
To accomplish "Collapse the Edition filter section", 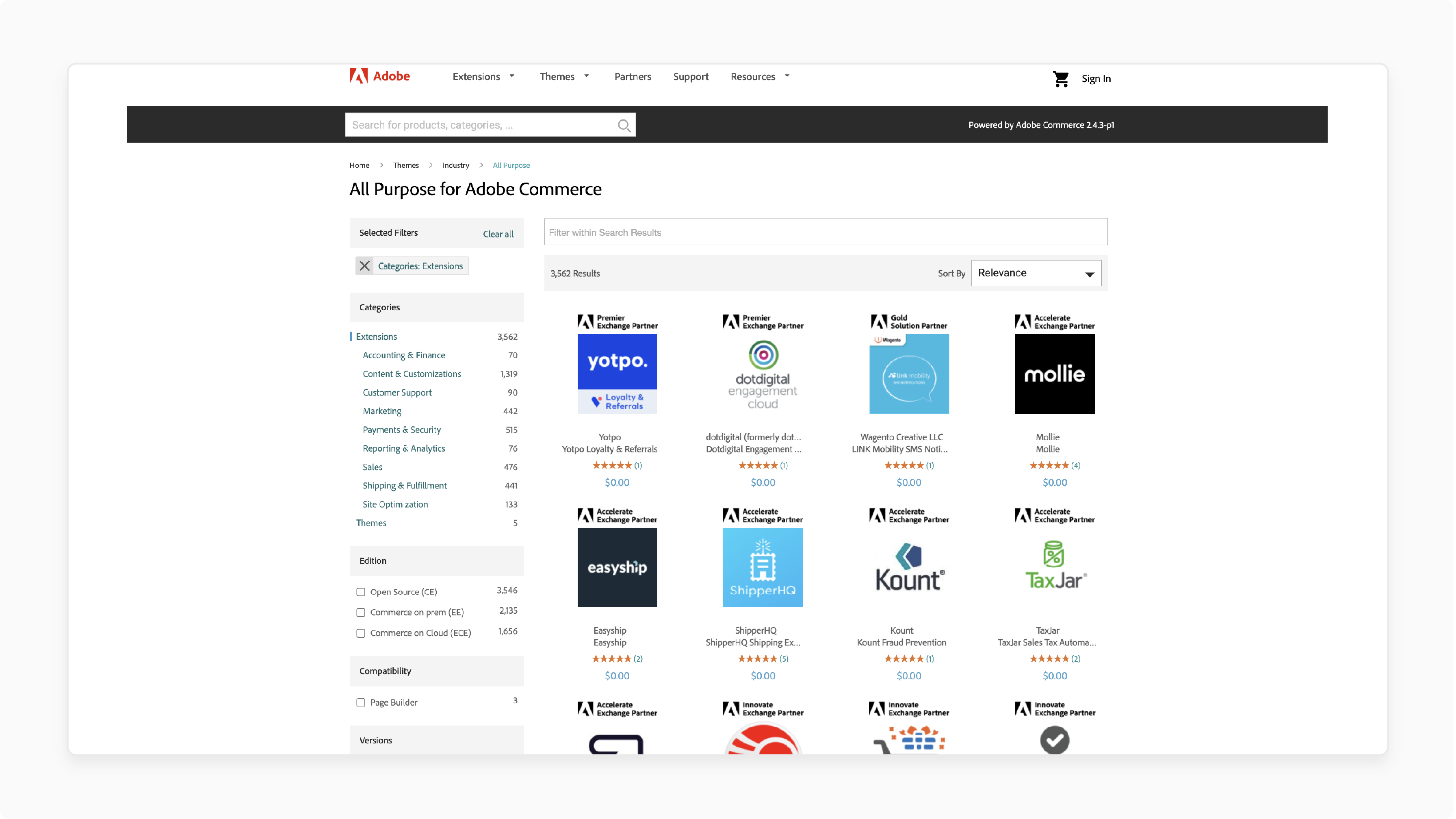I will (436, 560).
